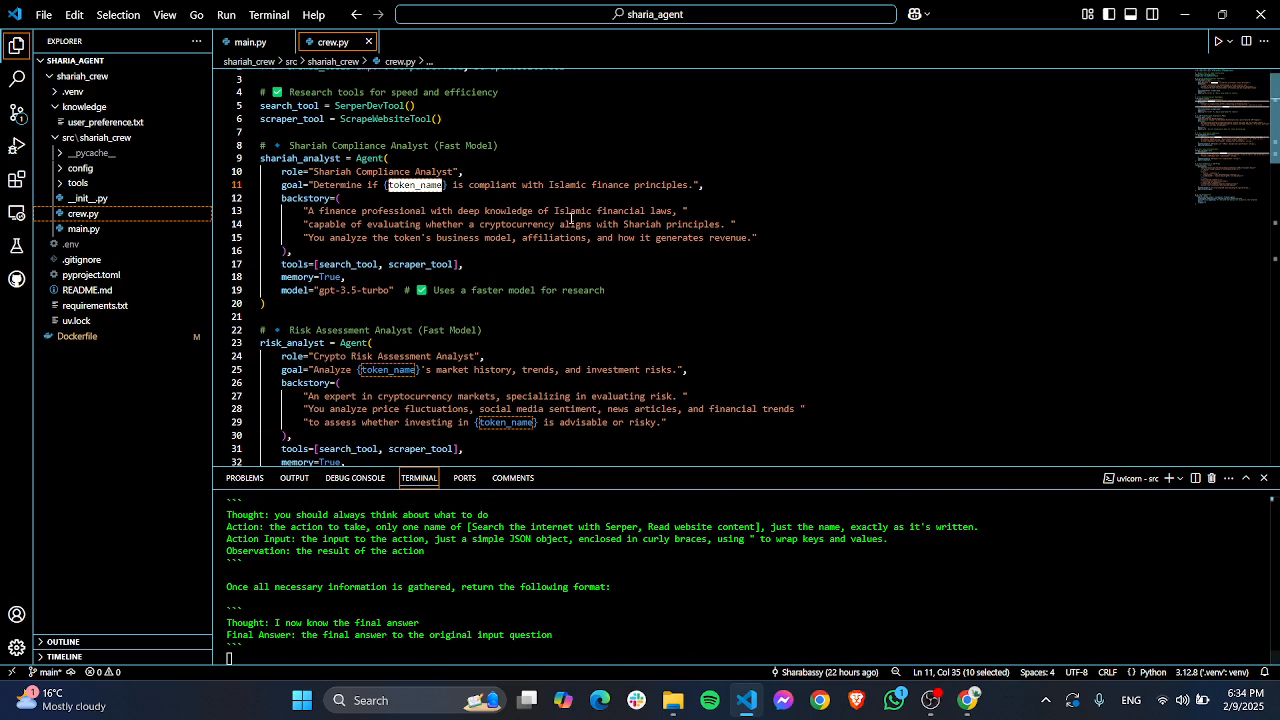Open the Explorer view in activity bar
Image resolution: width=1280 pixels, height=720 pixels.
16,45
